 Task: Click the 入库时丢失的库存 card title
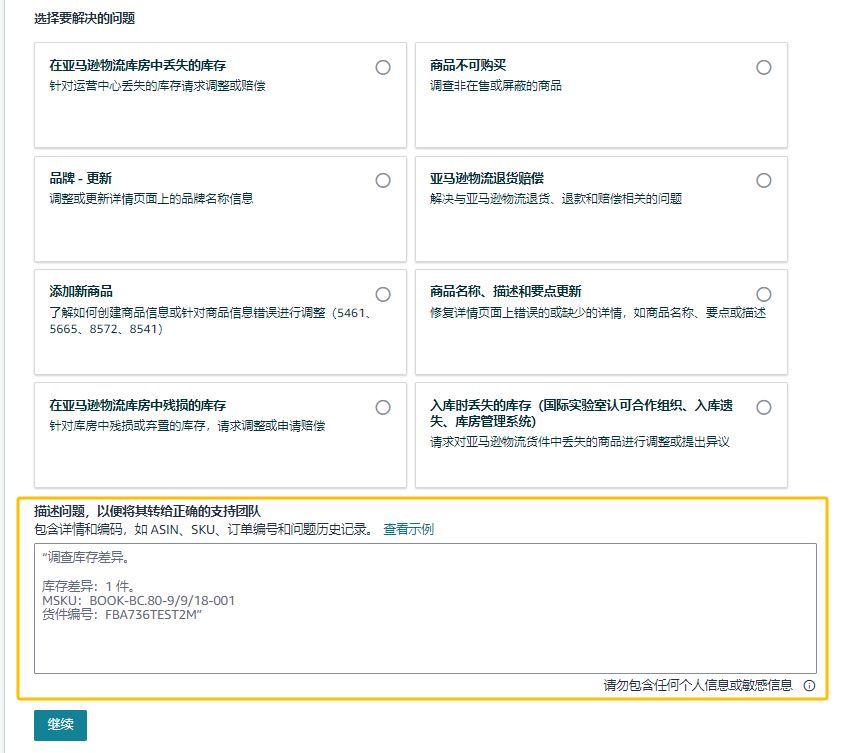click(x=581, y=413)
